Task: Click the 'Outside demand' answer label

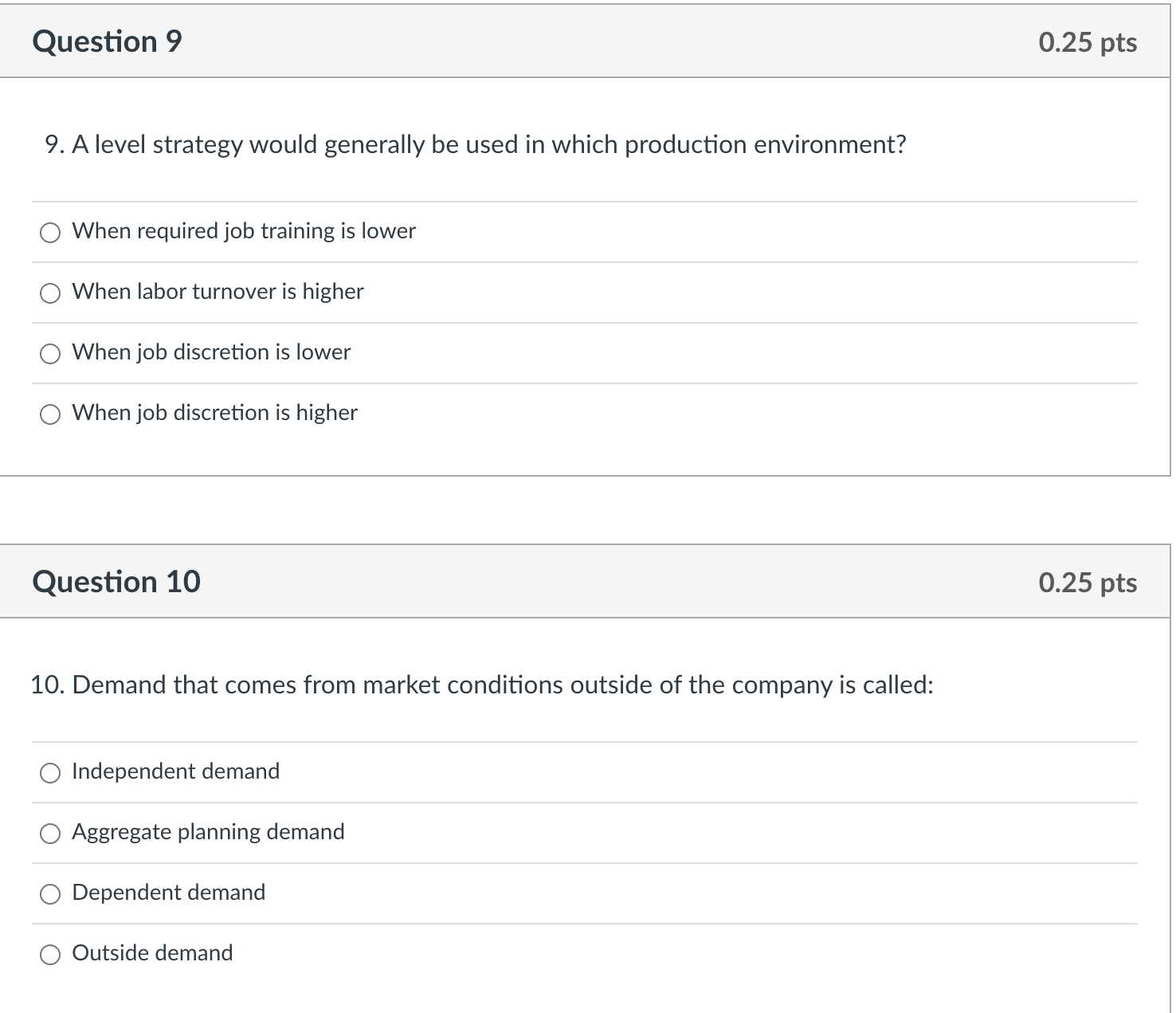Action: pyautogui.click(x=152, y=953)
